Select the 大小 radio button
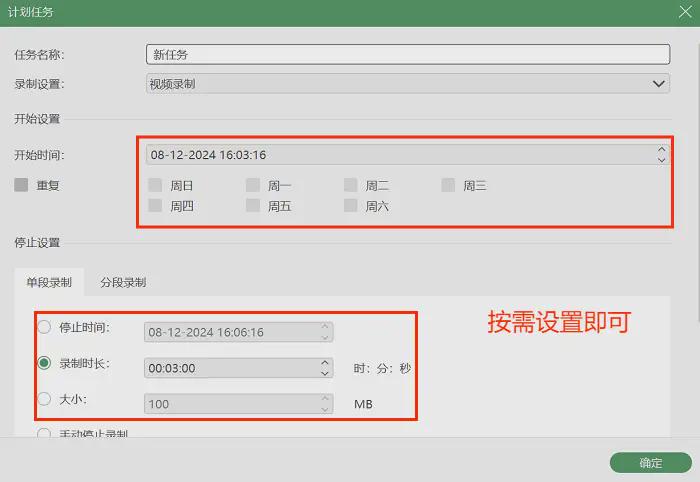This screenshot has height=482, width=700. point(44,399)
